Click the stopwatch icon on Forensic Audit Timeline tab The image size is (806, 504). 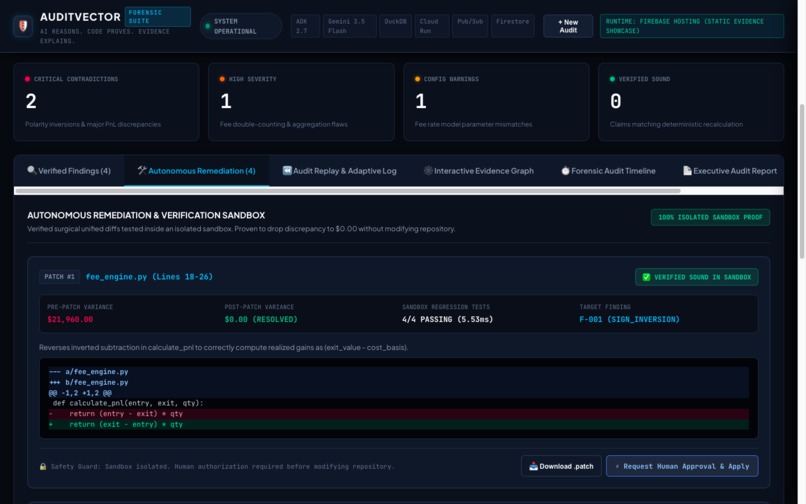pos(565,170)
